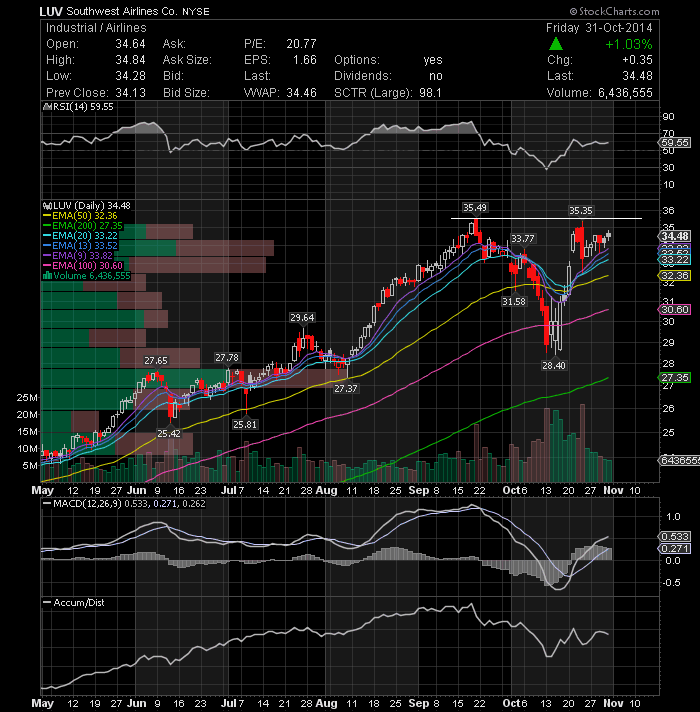700x712 pixels.
Task: Click the low label 27.37
Action: point(345,389)
